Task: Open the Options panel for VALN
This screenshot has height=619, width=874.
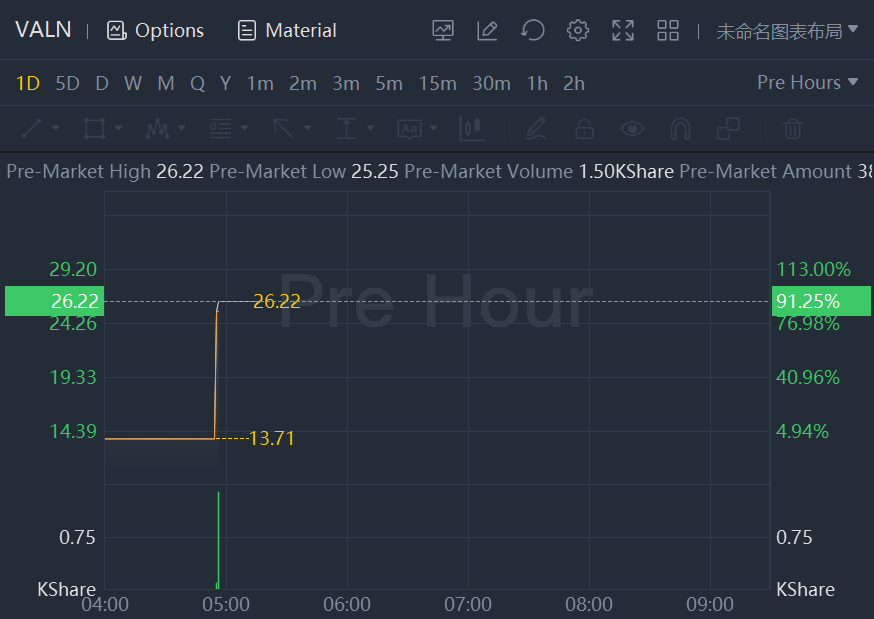Action: point(155,31)
